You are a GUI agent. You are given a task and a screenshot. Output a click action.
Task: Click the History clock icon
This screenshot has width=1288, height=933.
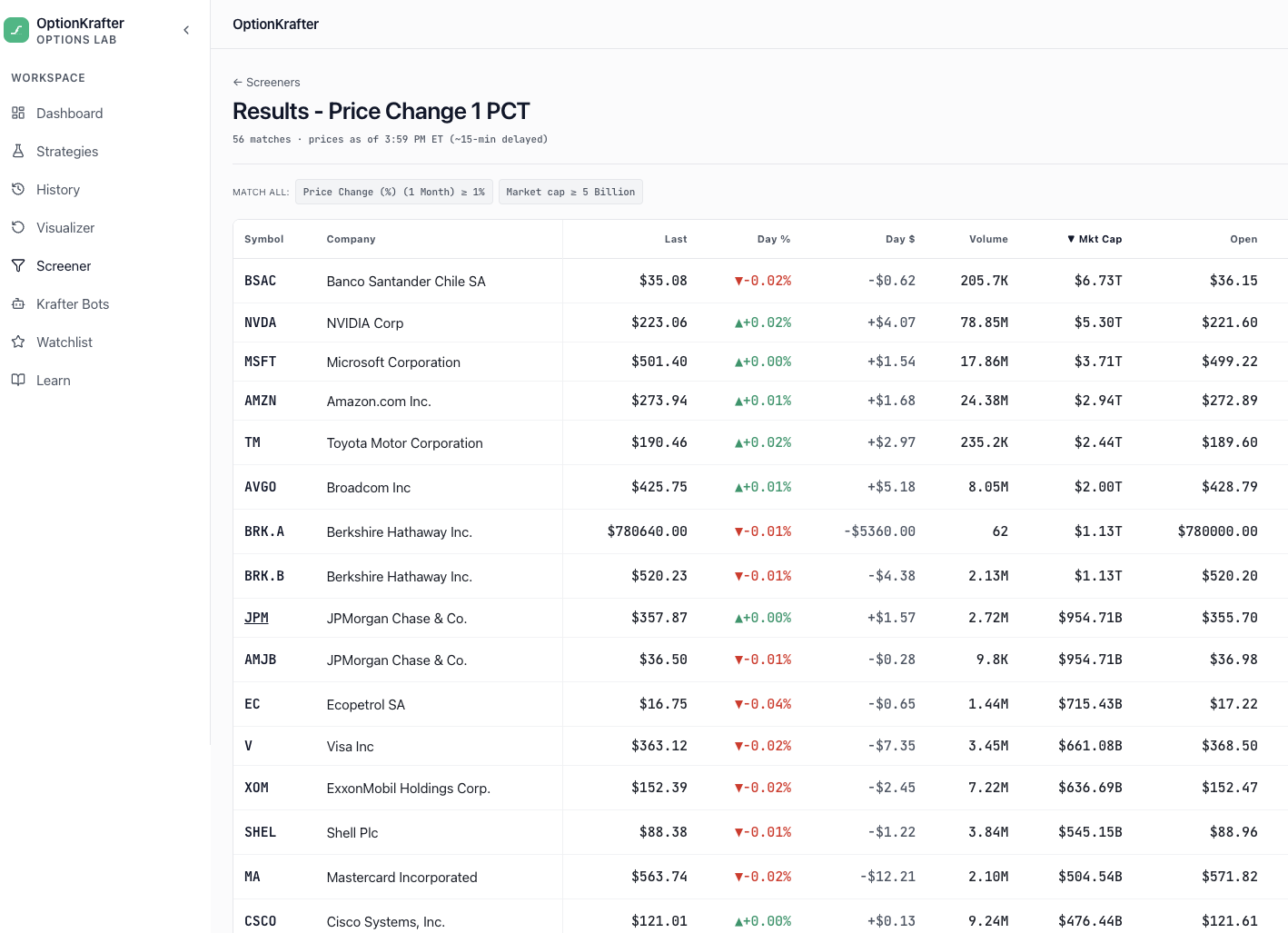click(x=18, y=189)
